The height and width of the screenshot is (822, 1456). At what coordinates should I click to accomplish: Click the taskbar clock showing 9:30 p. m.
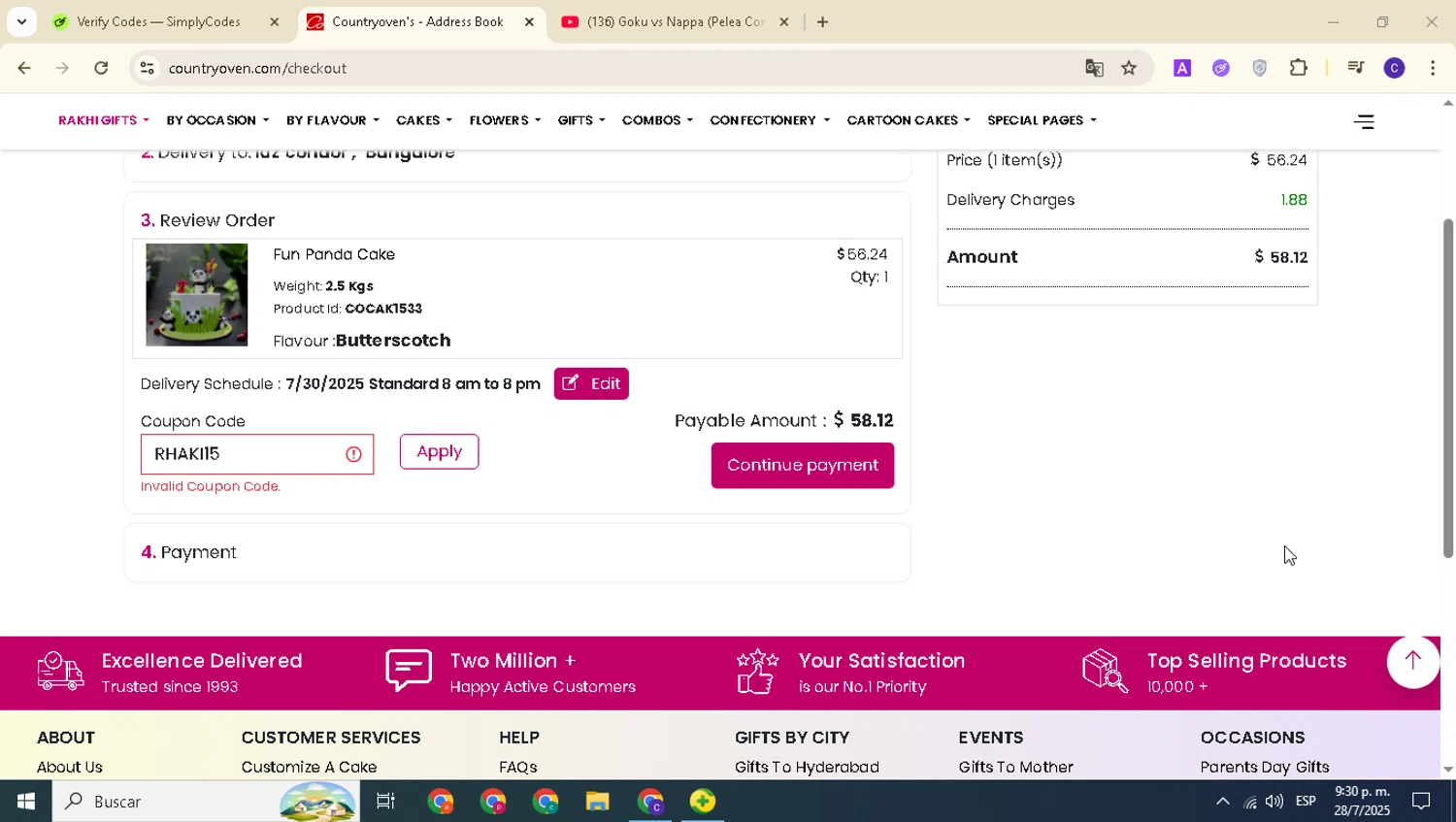coord(1362,802)
